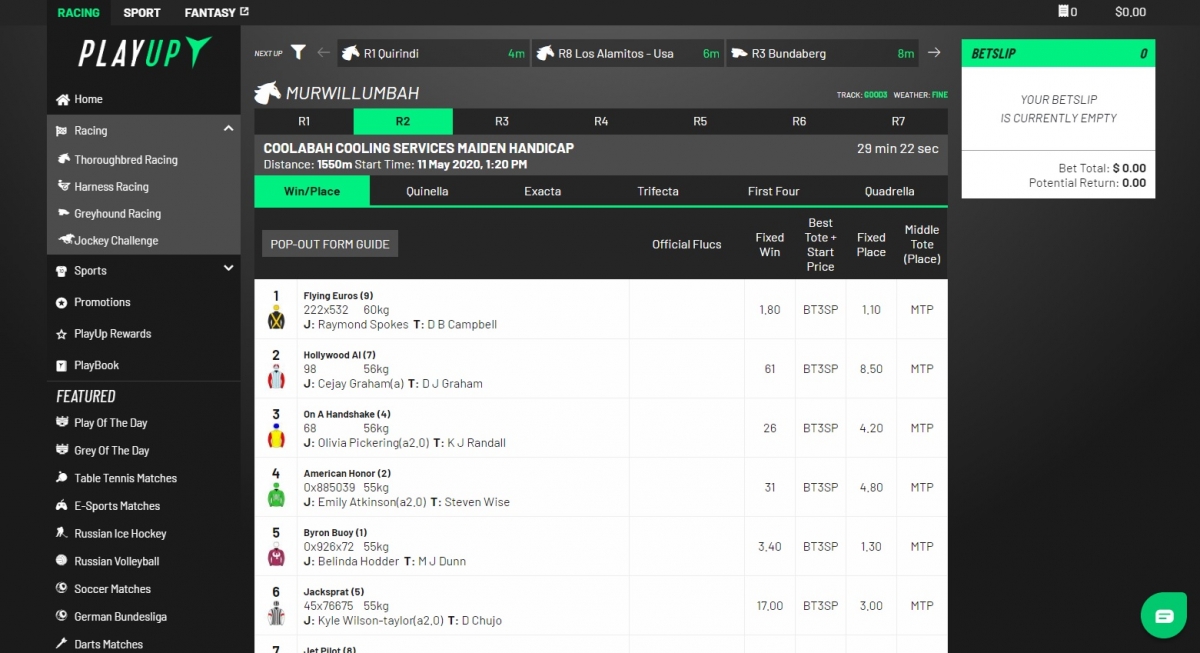
Task: Click the PlayUp Rewards star icon
Action: (x=63, y=334)
